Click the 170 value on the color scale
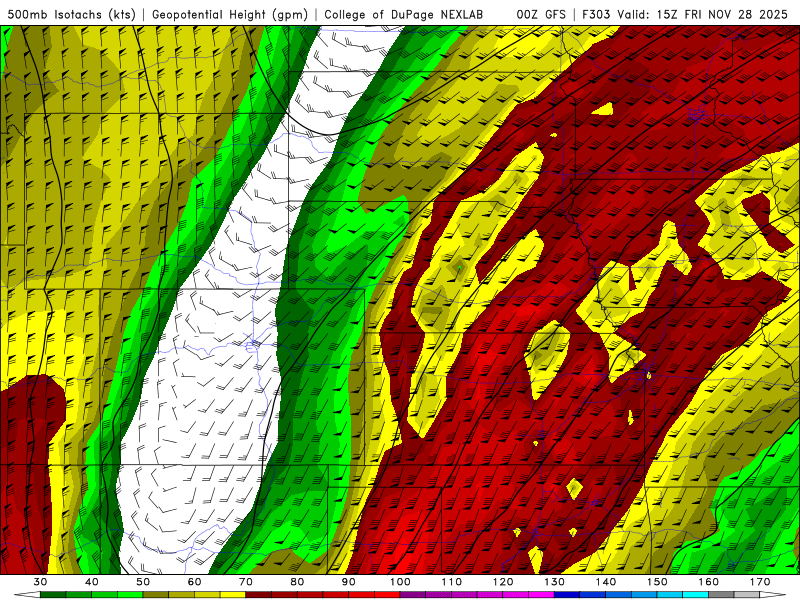This screenshot has height=600, width=800. (x=760, y=582)
